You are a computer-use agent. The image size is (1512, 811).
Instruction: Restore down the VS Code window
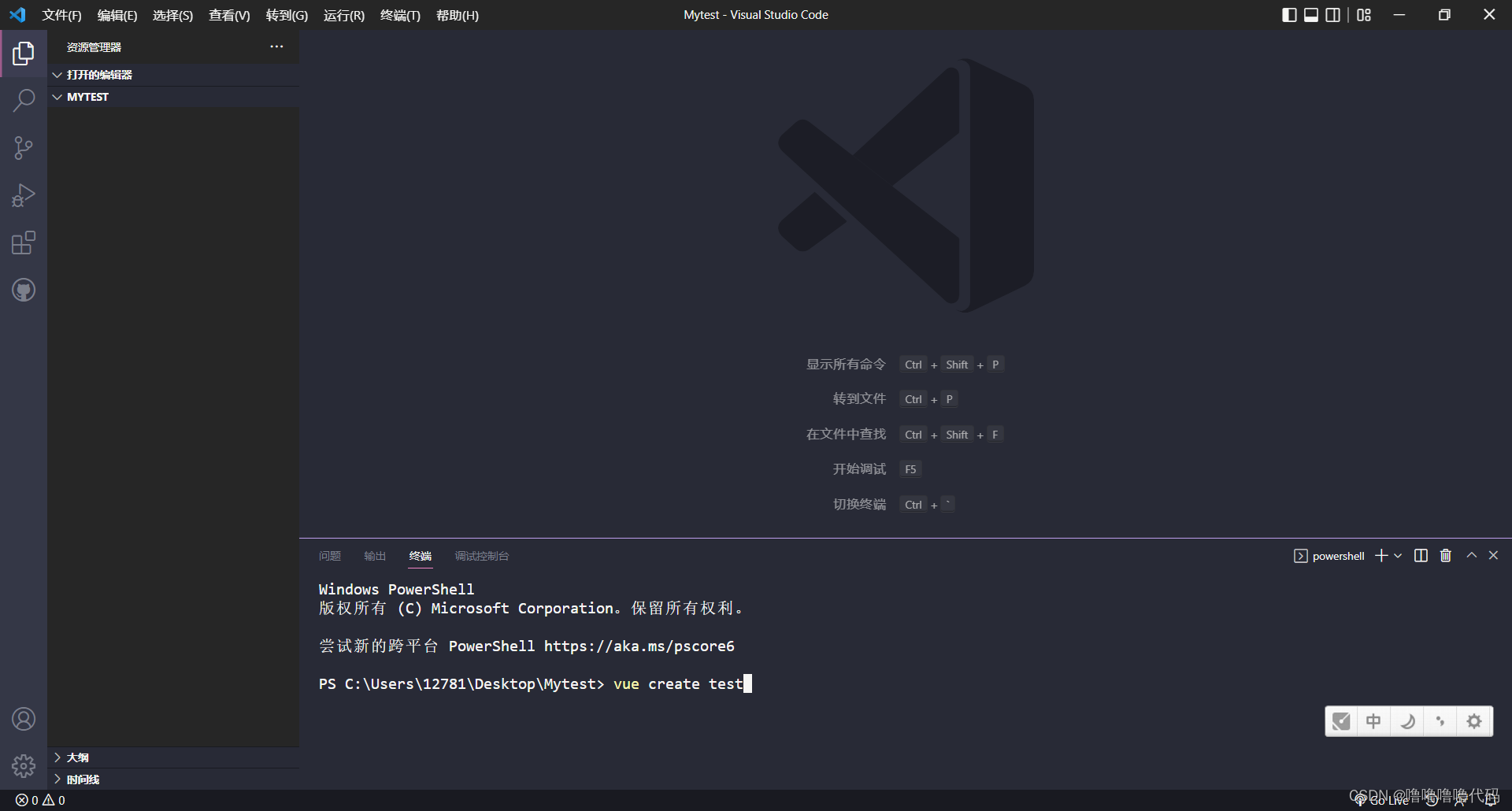pos(1444,15)
